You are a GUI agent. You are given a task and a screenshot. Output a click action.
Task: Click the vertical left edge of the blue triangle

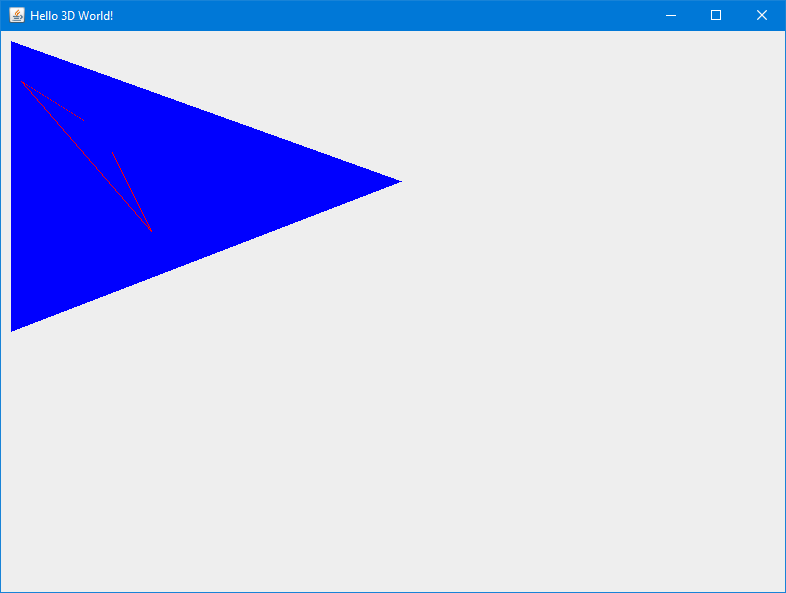[x=12, y=186]
